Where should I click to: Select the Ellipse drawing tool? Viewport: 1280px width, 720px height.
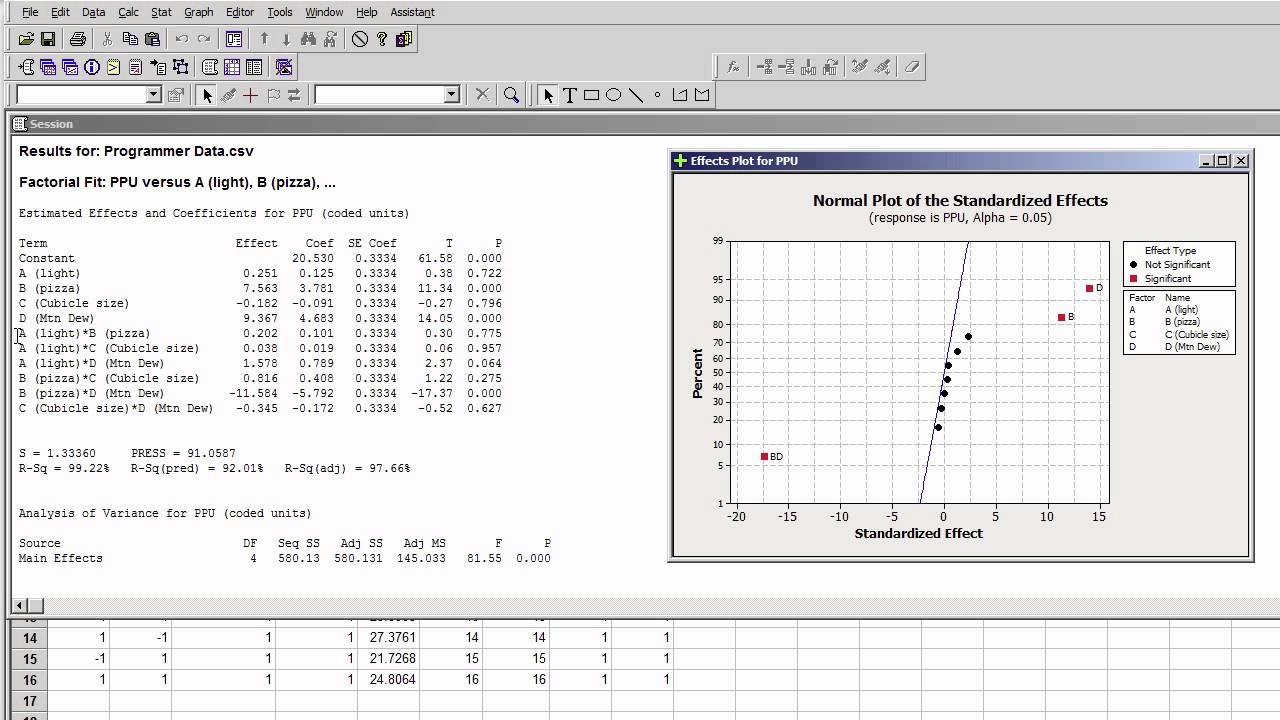point(613,95)
